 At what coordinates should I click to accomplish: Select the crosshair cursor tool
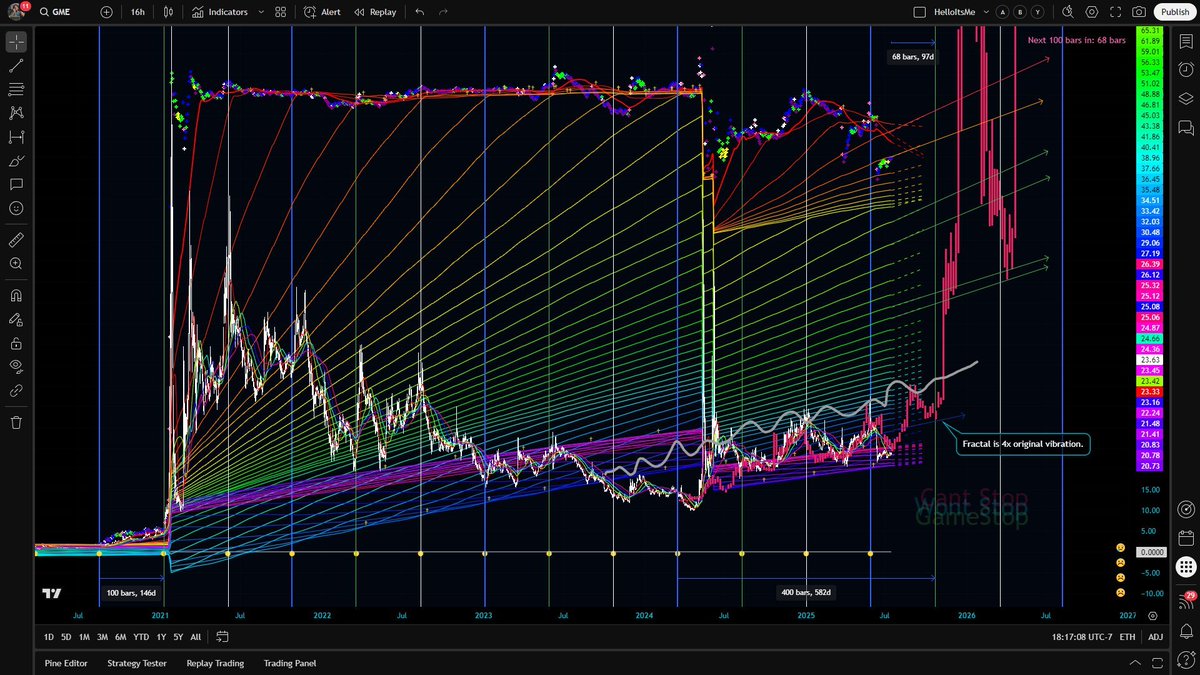coord(16,42)
